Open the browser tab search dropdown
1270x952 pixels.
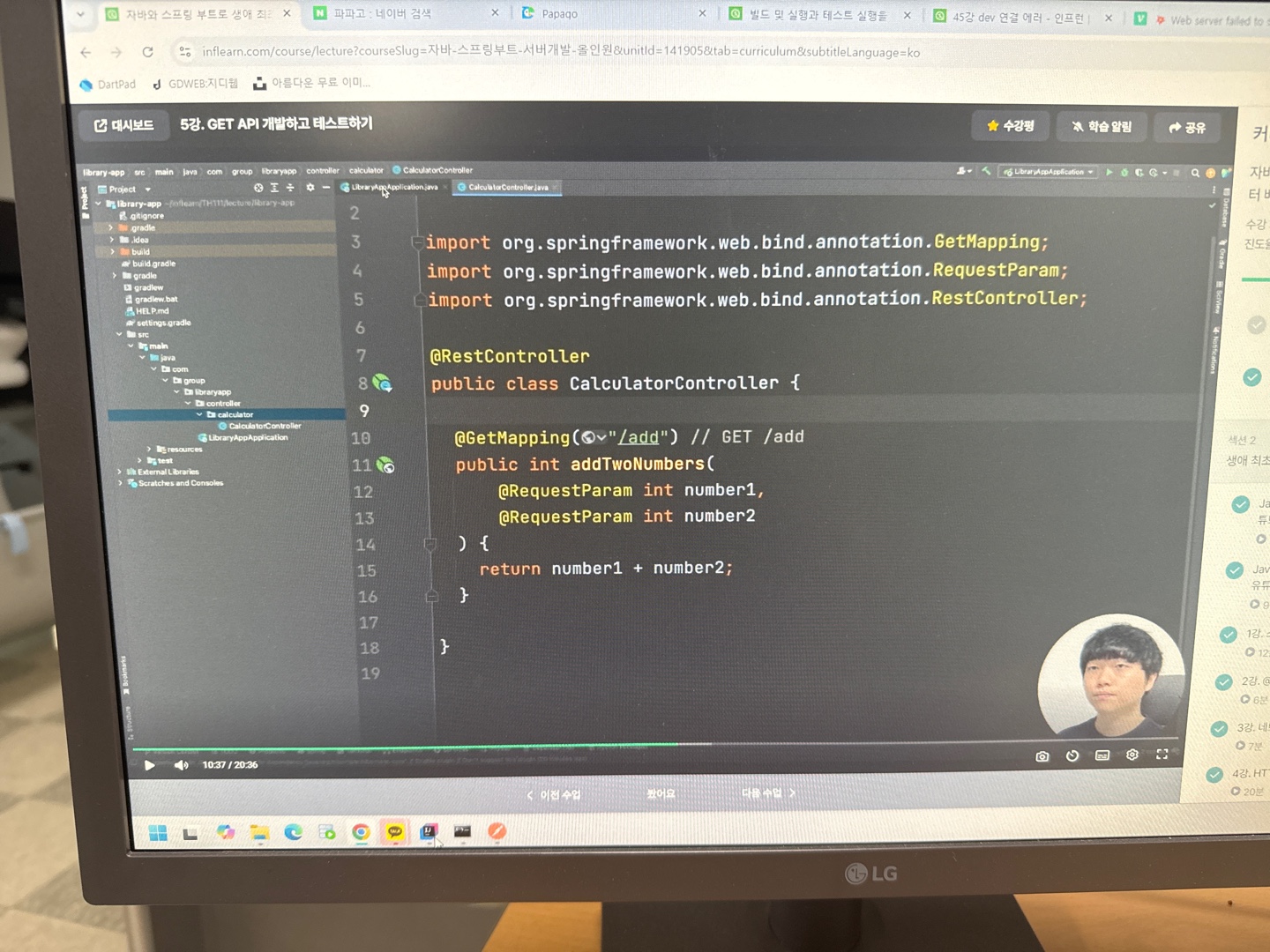[80, 14]
